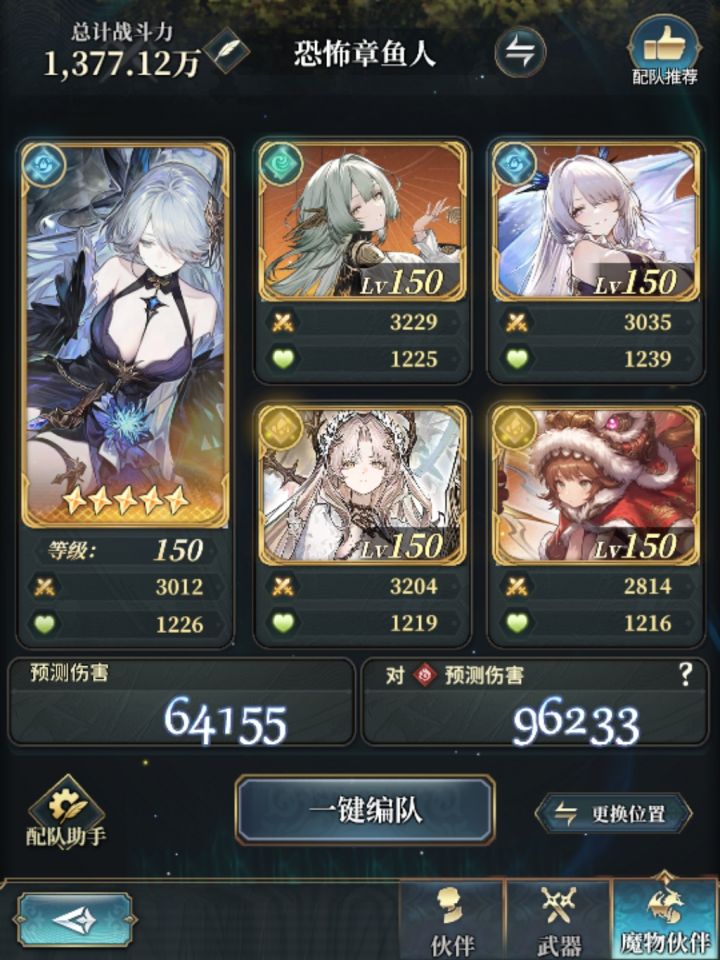720x960 pixels.
Task: Click the 更换位置 swap position button
Action: point(613,814)
